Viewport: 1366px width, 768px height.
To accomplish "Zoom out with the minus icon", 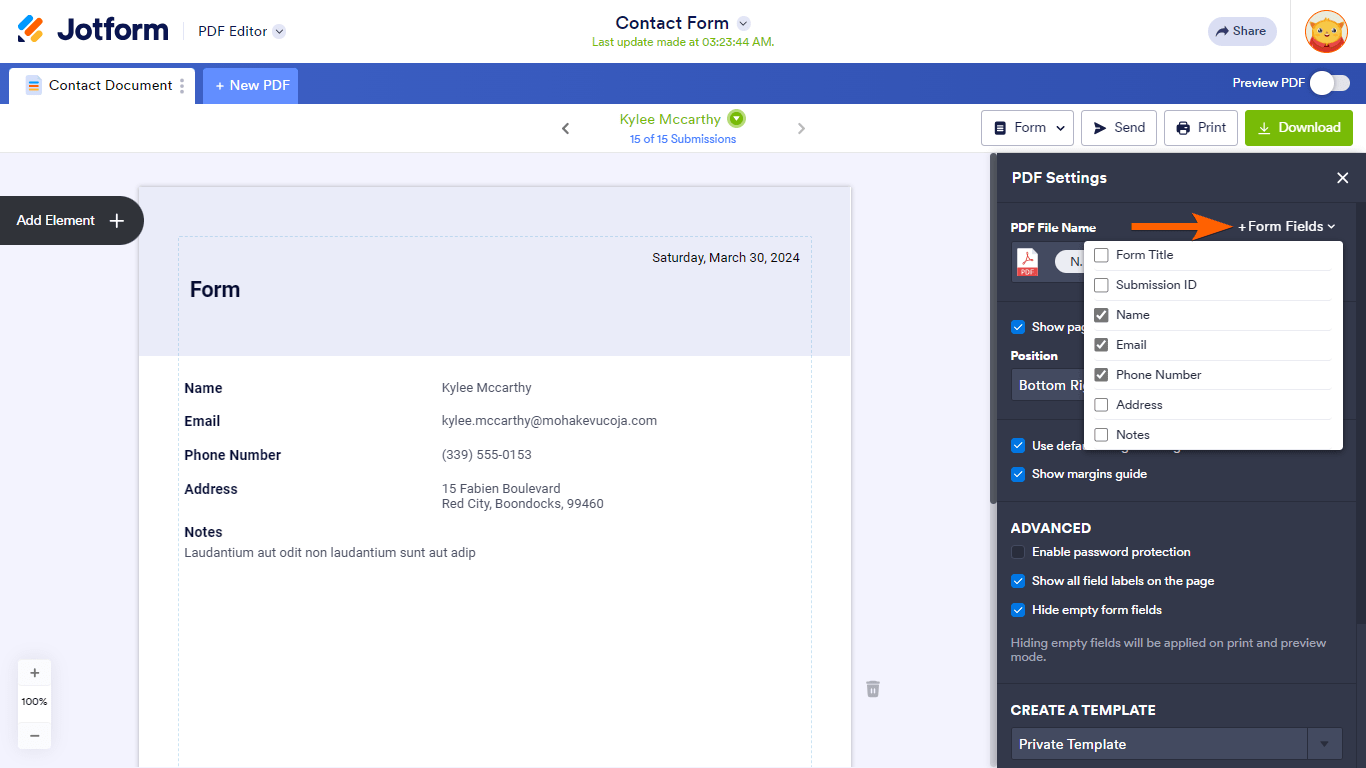I will coord(34,735).
